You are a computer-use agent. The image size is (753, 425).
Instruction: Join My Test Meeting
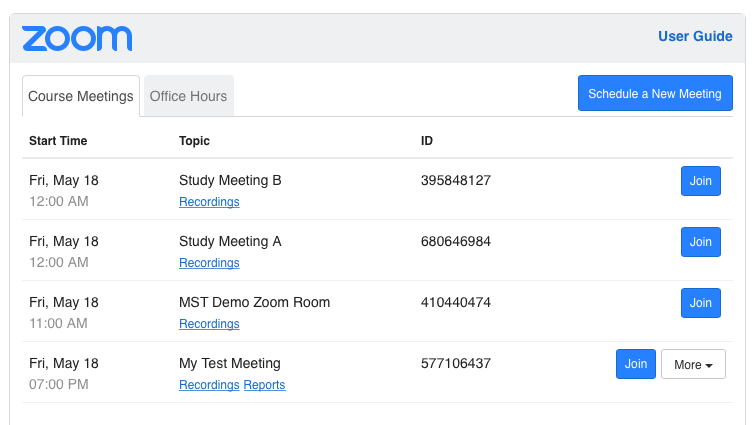click(635, 364)
